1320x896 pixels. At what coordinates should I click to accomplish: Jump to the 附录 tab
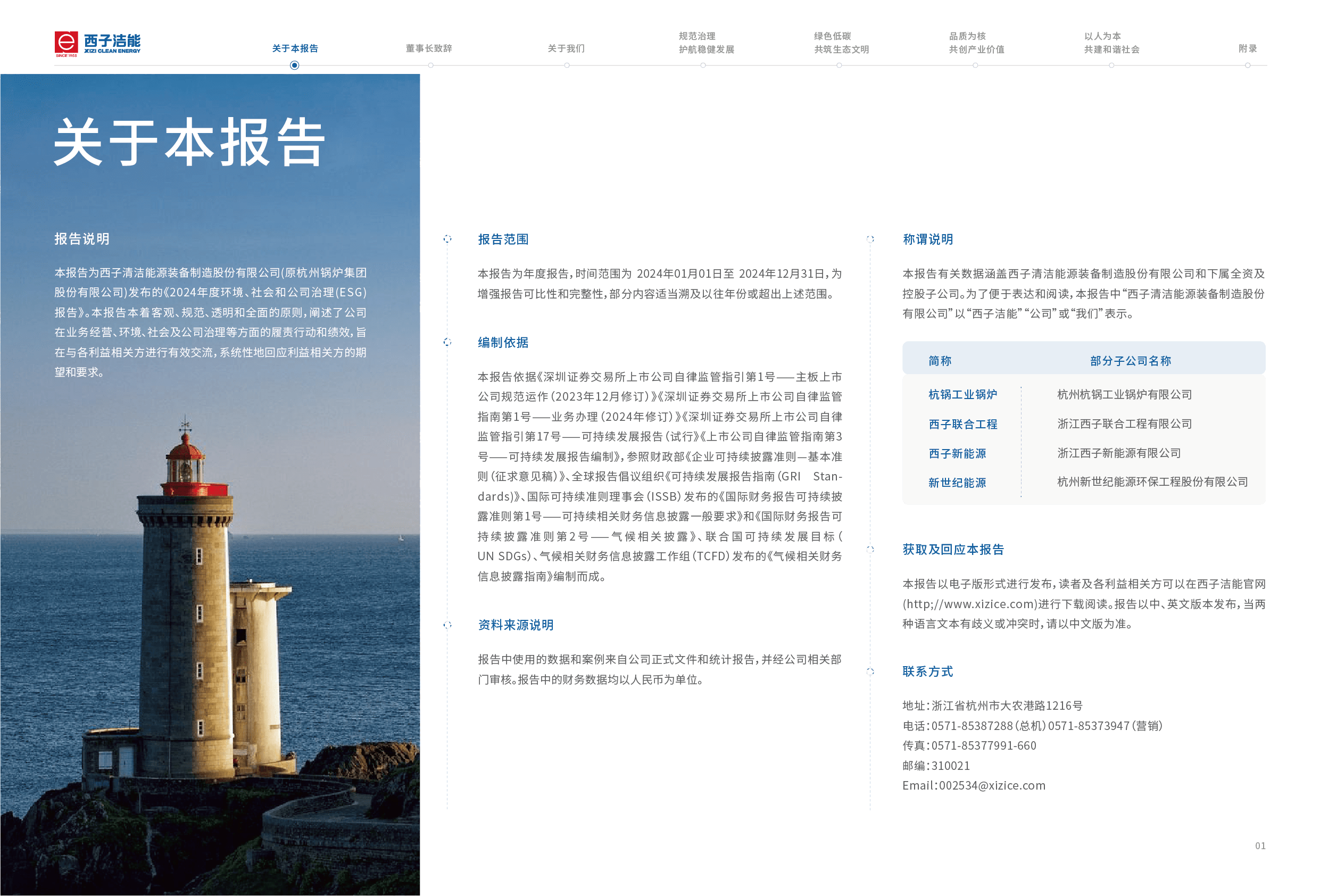click(1247, 49)
